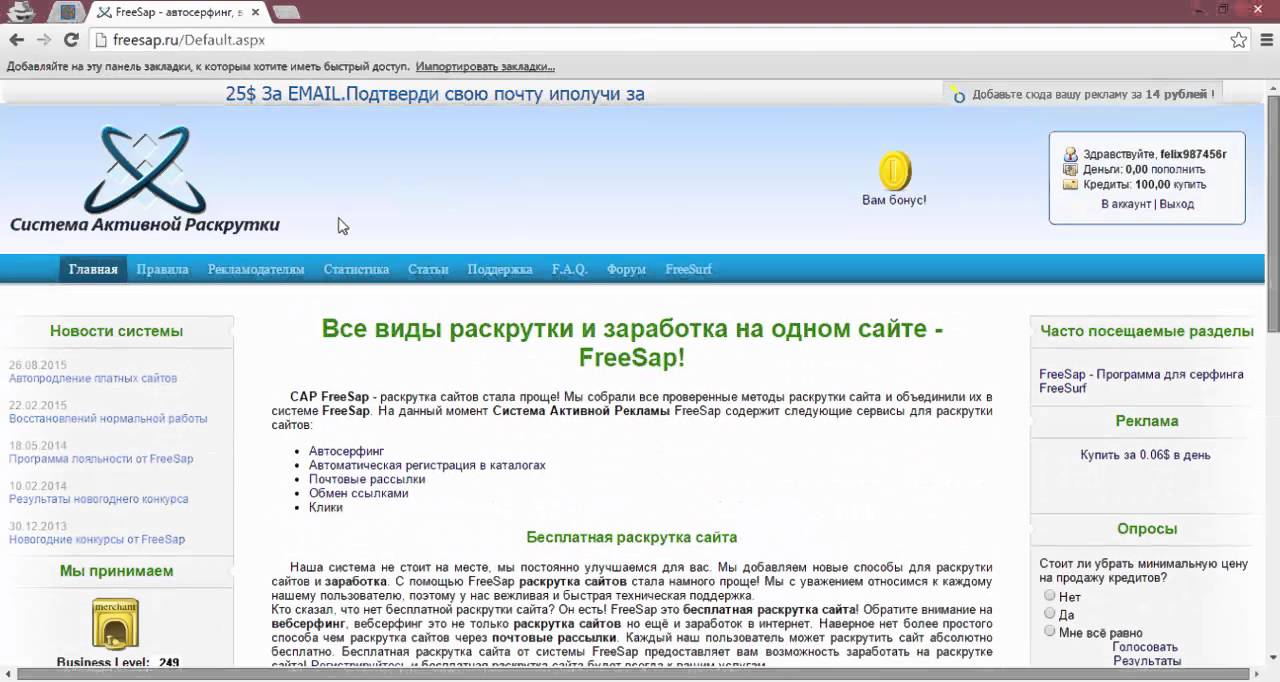Open the Правила menu item

coord(162,269)
